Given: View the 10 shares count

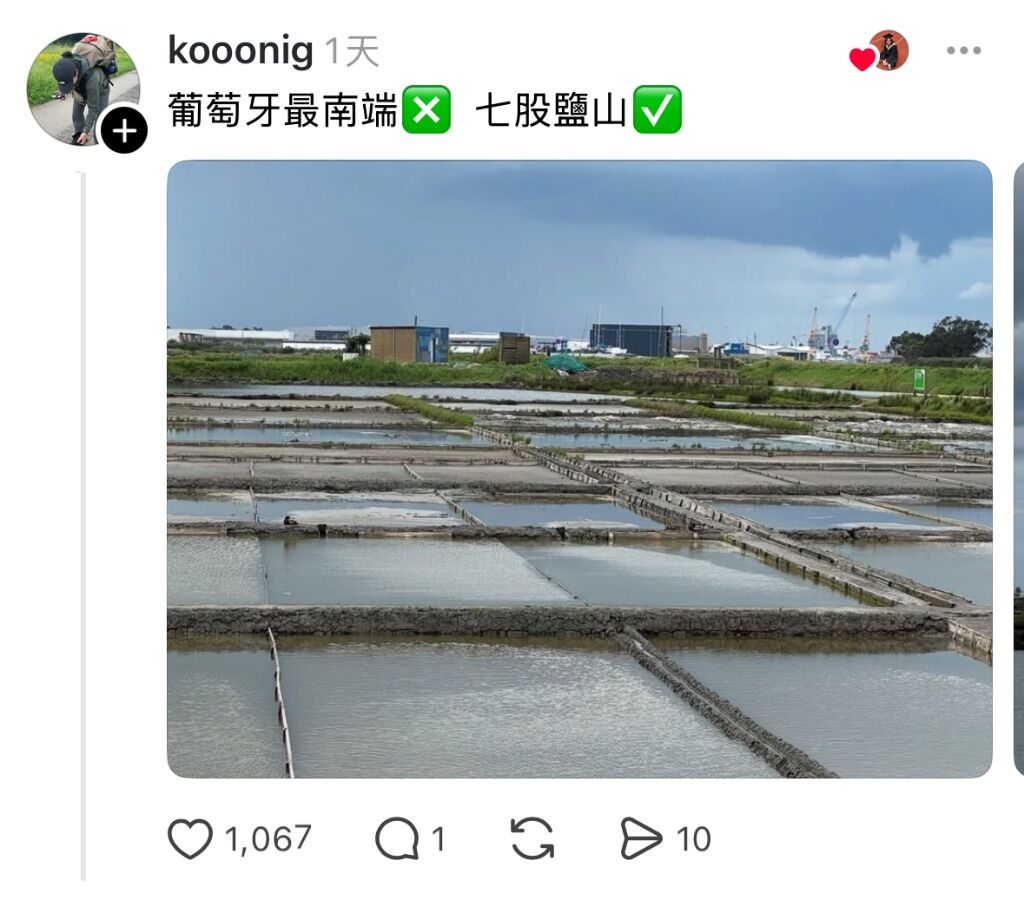Looking at the screenshot, I should click(694, 839).
